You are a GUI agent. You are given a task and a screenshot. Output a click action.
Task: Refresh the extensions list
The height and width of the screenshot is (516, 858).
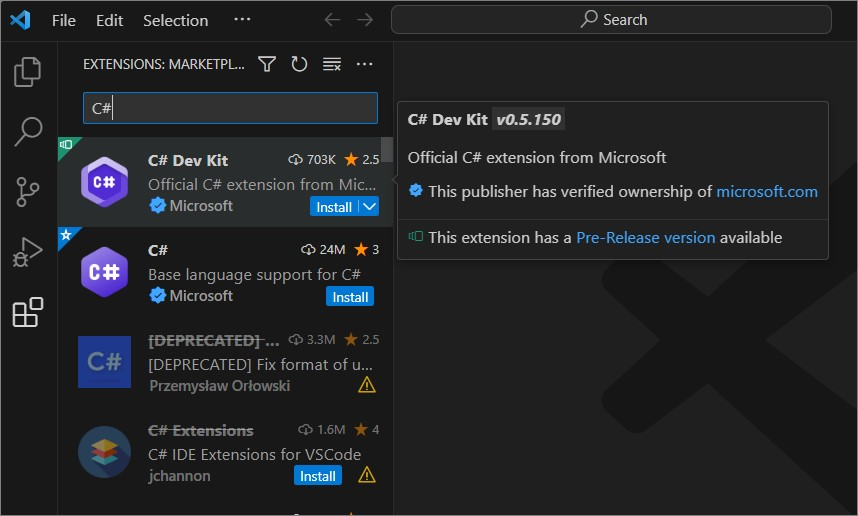point(299,64)
